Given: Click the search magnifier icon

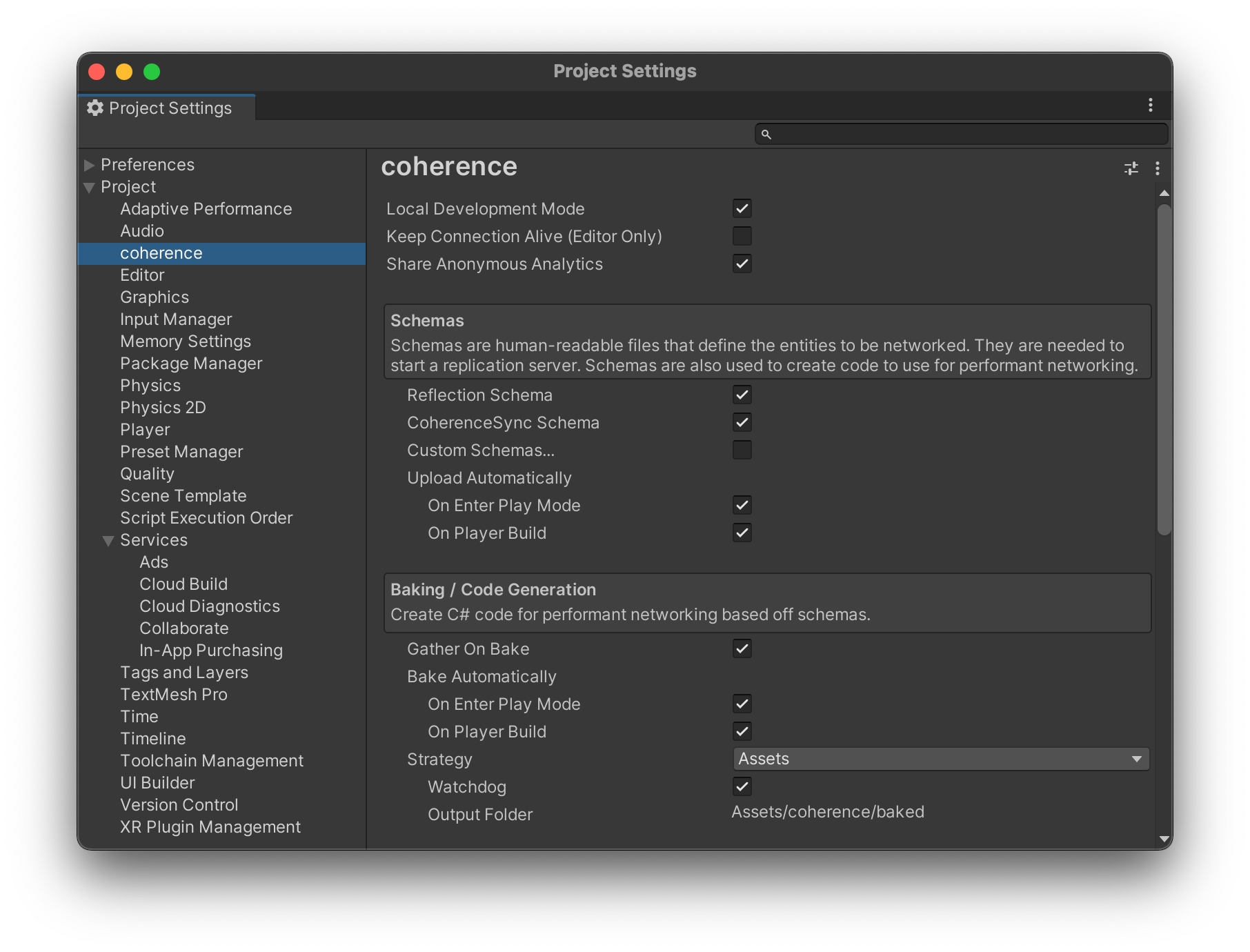Looking at the screenshot, I should pos(766,135).
